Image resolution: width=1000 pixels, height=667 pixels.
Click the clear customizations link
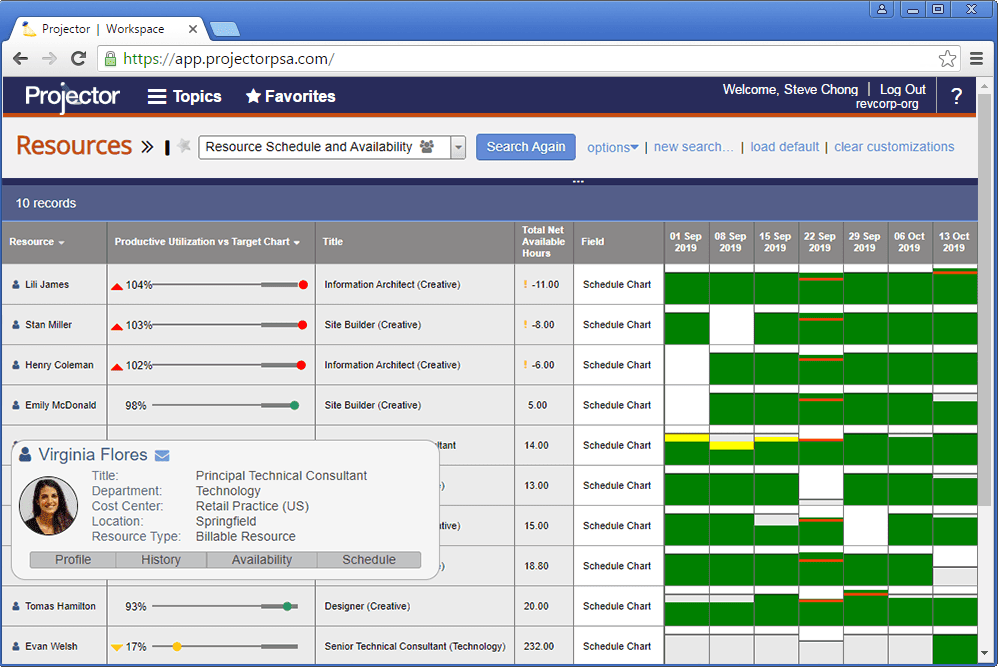894,147
